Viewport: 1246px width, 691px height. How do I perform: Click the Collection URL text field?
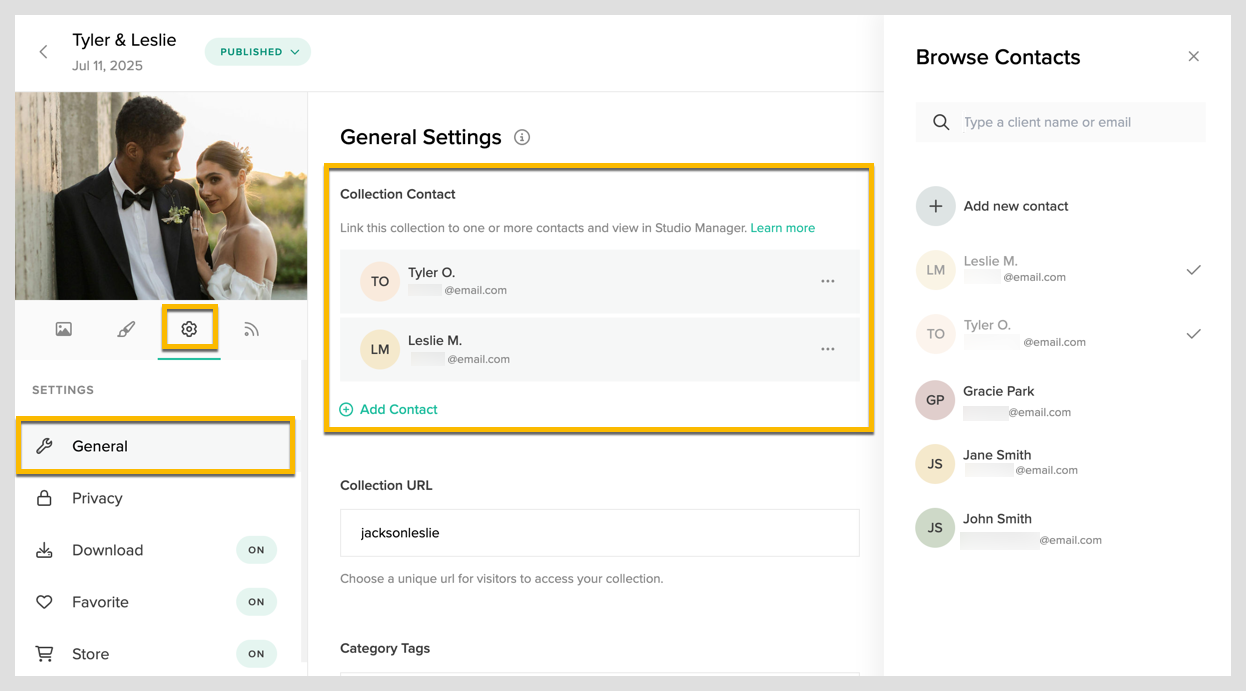[599, 533]
